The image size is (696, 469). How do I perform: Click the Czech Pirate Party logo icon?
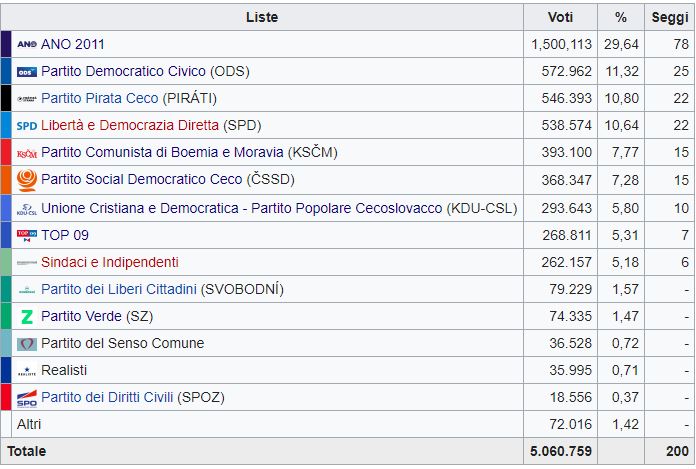click(27, 99)
